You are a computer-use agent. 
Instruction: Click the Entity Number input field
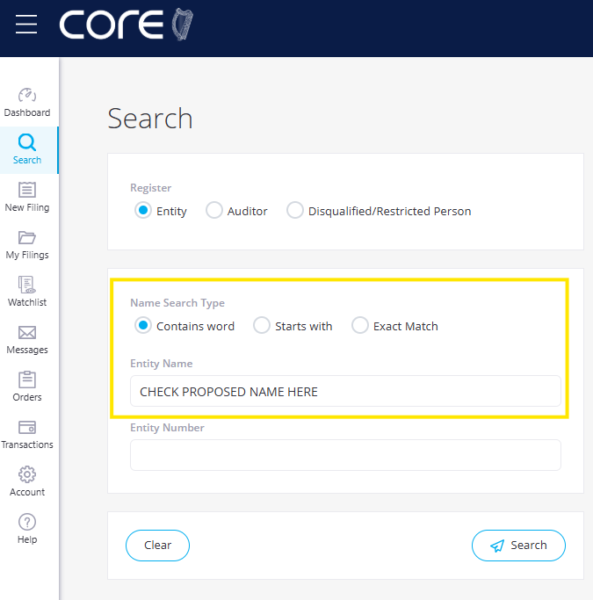pyautogui.click(x=345, y=455)
